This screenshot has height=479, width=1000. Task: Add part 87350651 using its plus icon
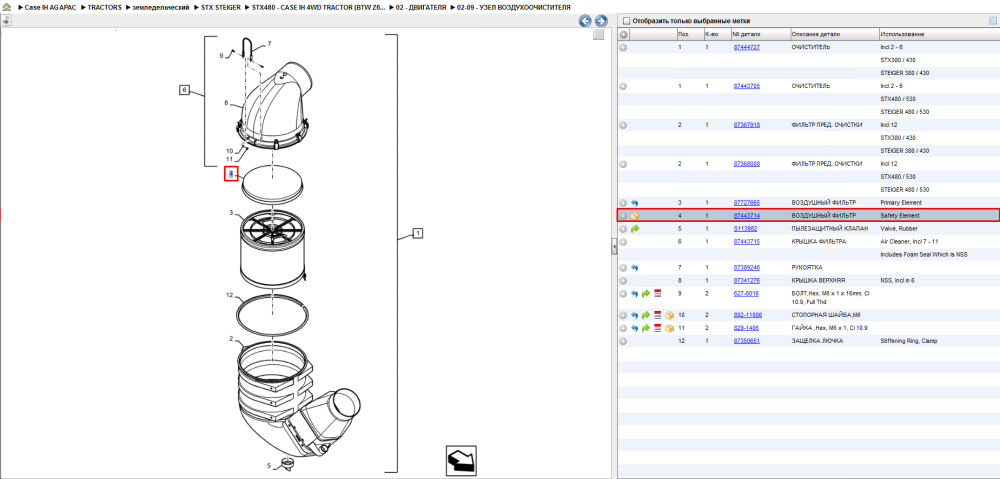pos(624,341)
